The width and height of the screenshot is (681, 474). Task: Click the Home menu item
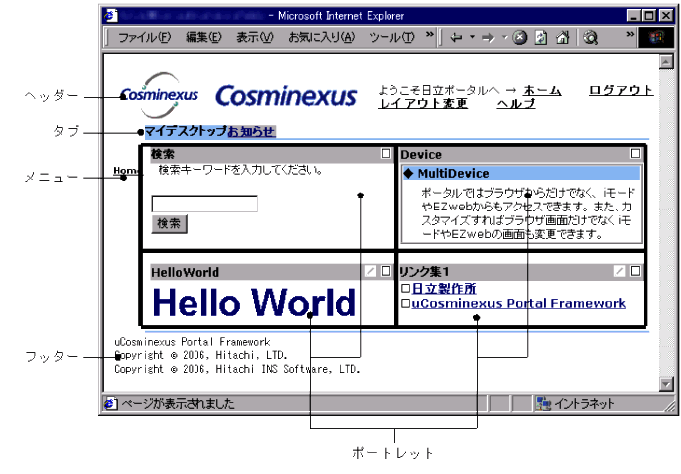click(x=126, y=171)
